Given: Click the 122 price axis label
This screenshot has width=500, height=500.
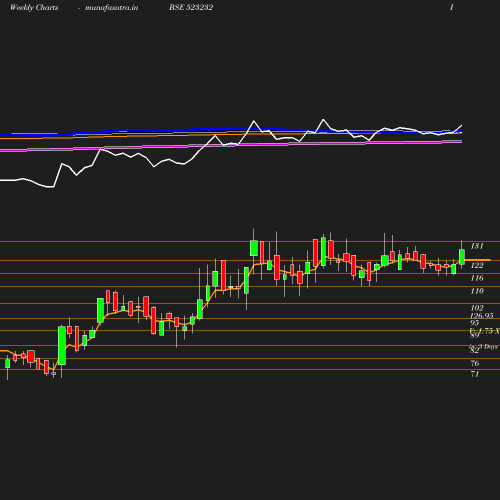Looking at the screenshot, I should [x=477, y=265].
